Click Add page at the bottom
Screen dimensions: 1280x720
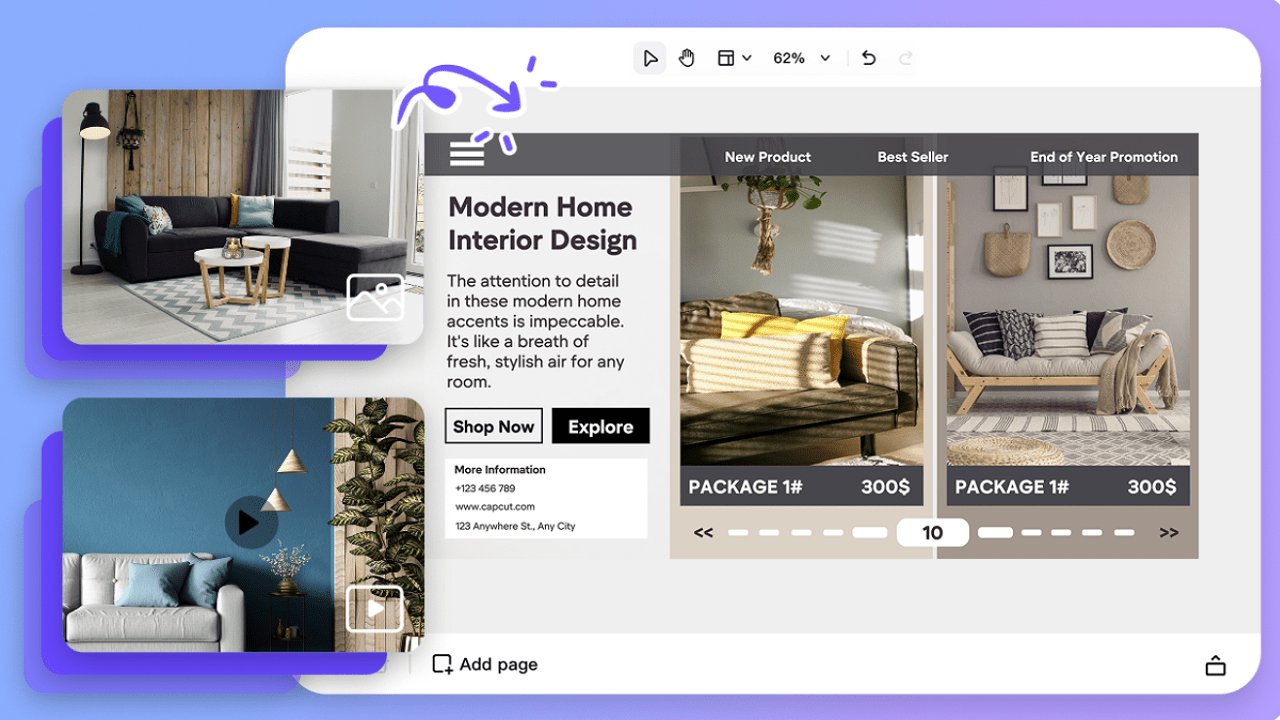[x=483, y=663]
